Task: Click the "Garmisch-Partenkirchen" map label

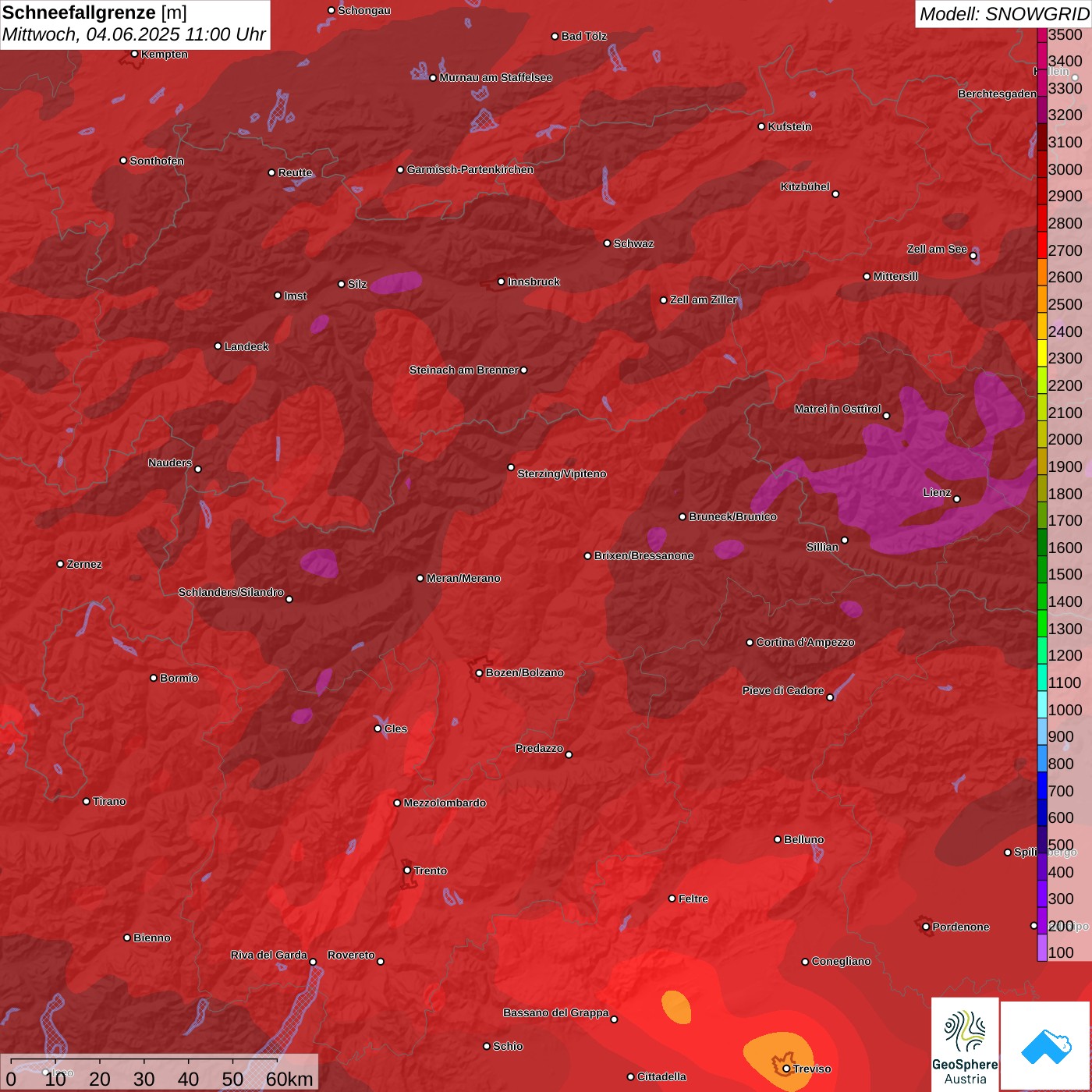Action: [x=470, y=169]
